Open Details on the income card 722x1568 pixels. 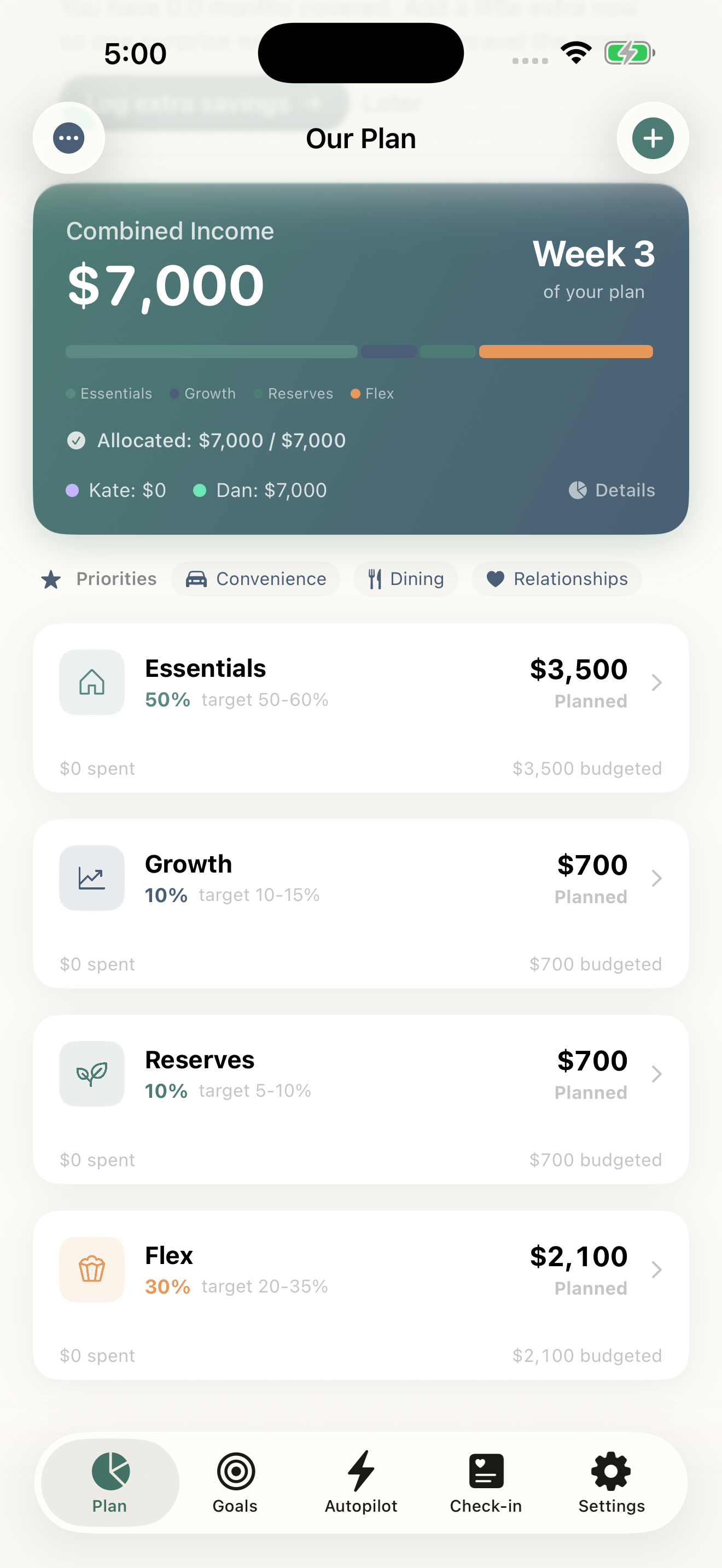point(612,489)
